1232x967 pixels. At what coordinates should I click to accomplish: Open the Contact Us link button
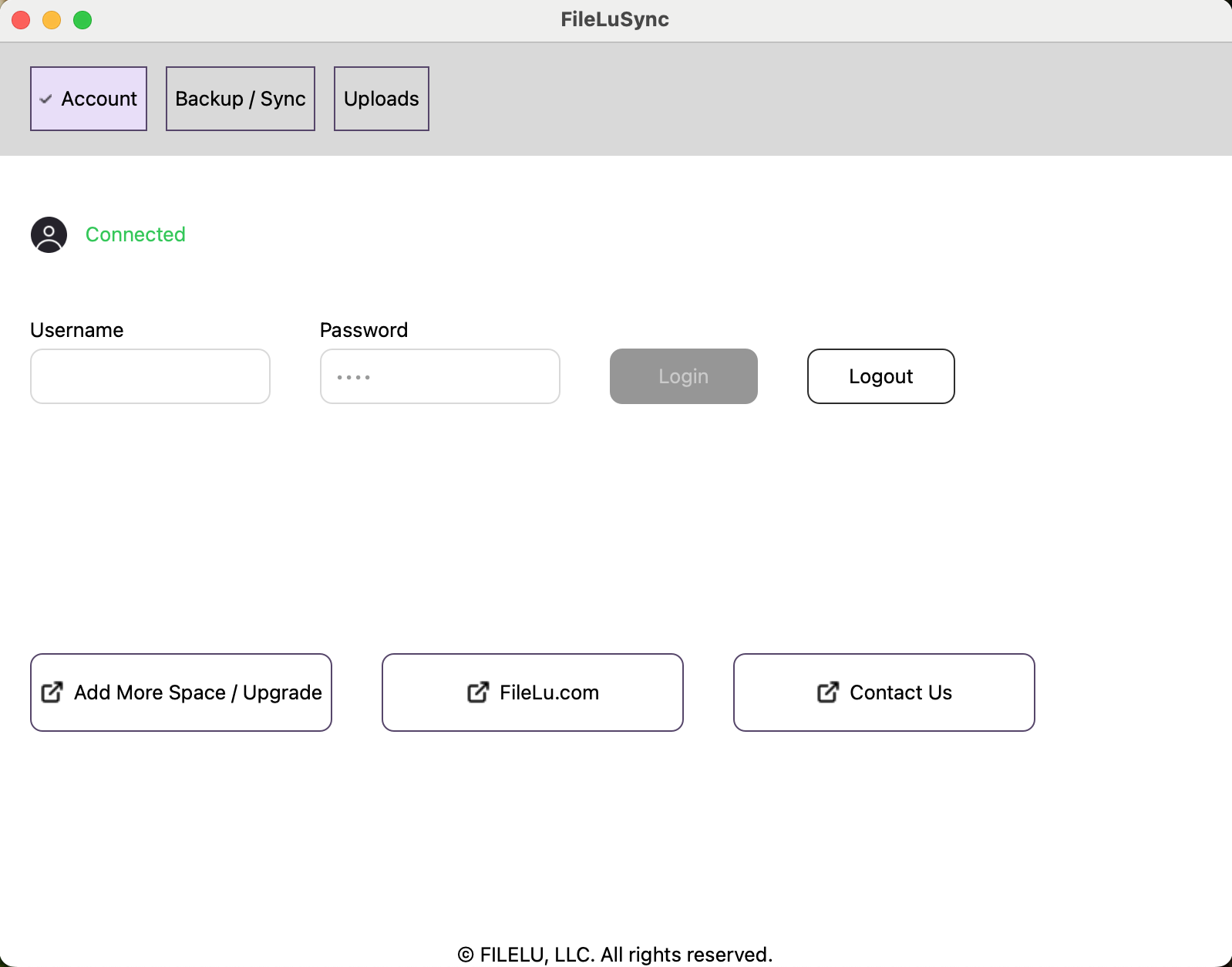[x=884, y=692]
